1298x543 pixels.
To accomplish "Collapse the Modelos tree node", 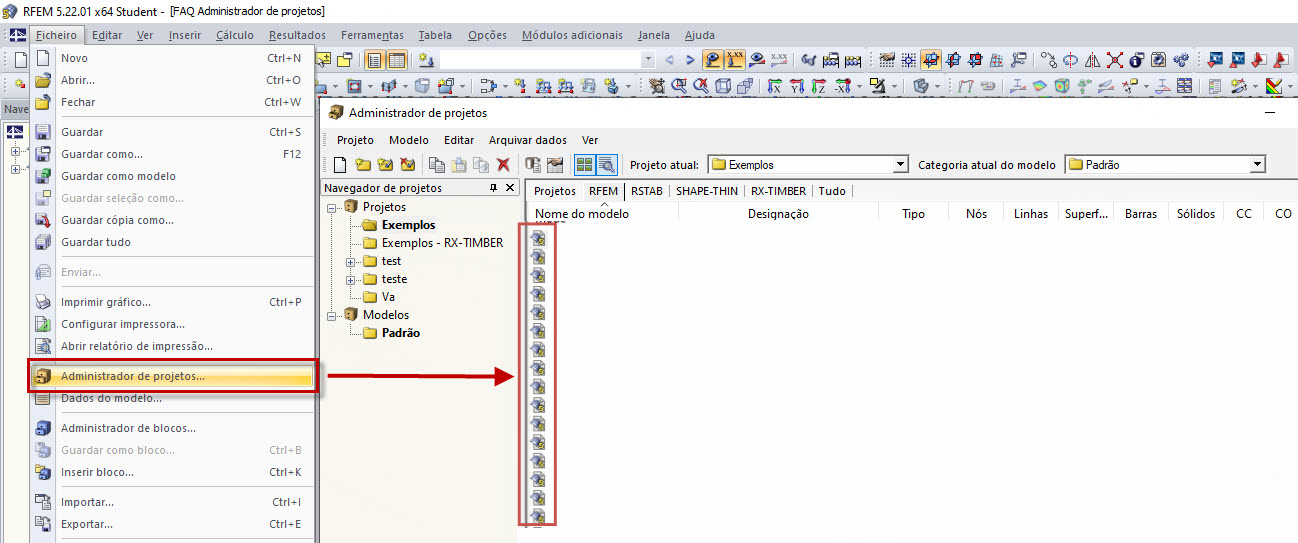I will click(x=331, y=315).
